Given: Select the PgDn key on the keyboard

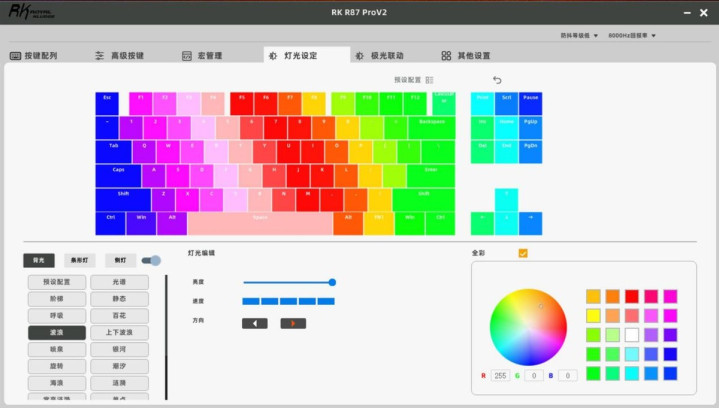Looking at the screenshot, I should (531, 152).
